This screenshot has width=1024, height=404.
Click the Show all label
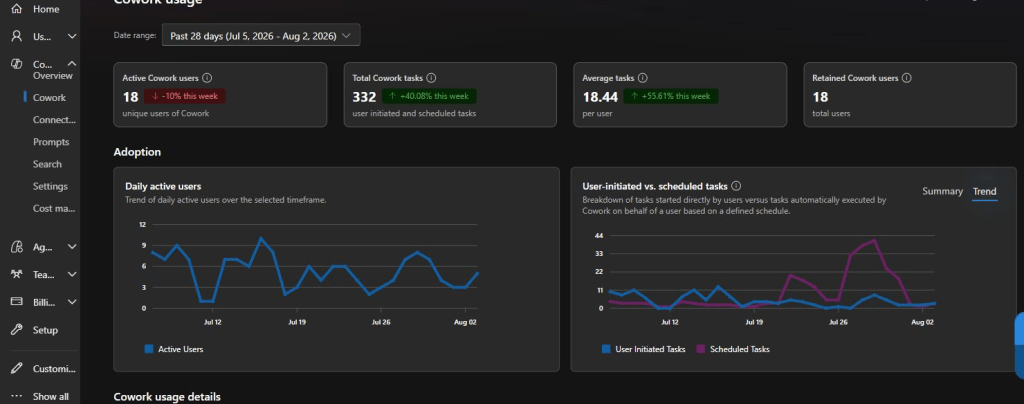[x=51, y=397]
